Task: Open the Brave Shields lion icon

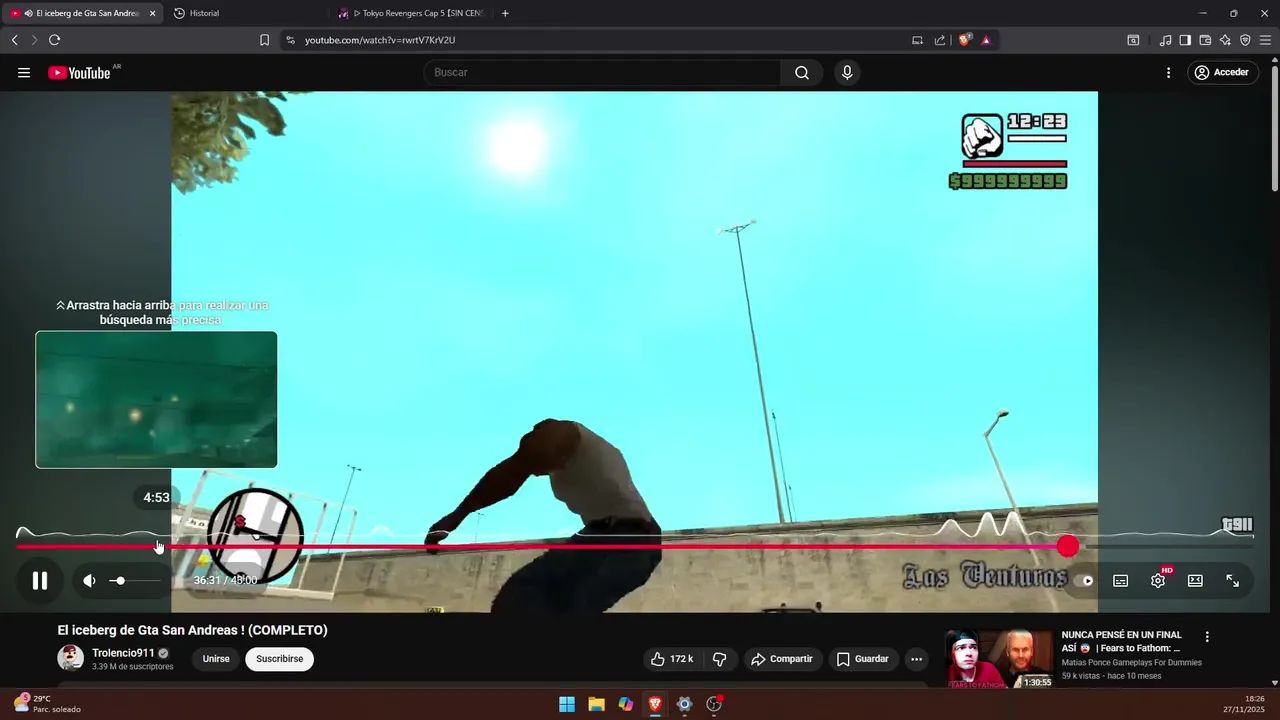Action: 964,40
